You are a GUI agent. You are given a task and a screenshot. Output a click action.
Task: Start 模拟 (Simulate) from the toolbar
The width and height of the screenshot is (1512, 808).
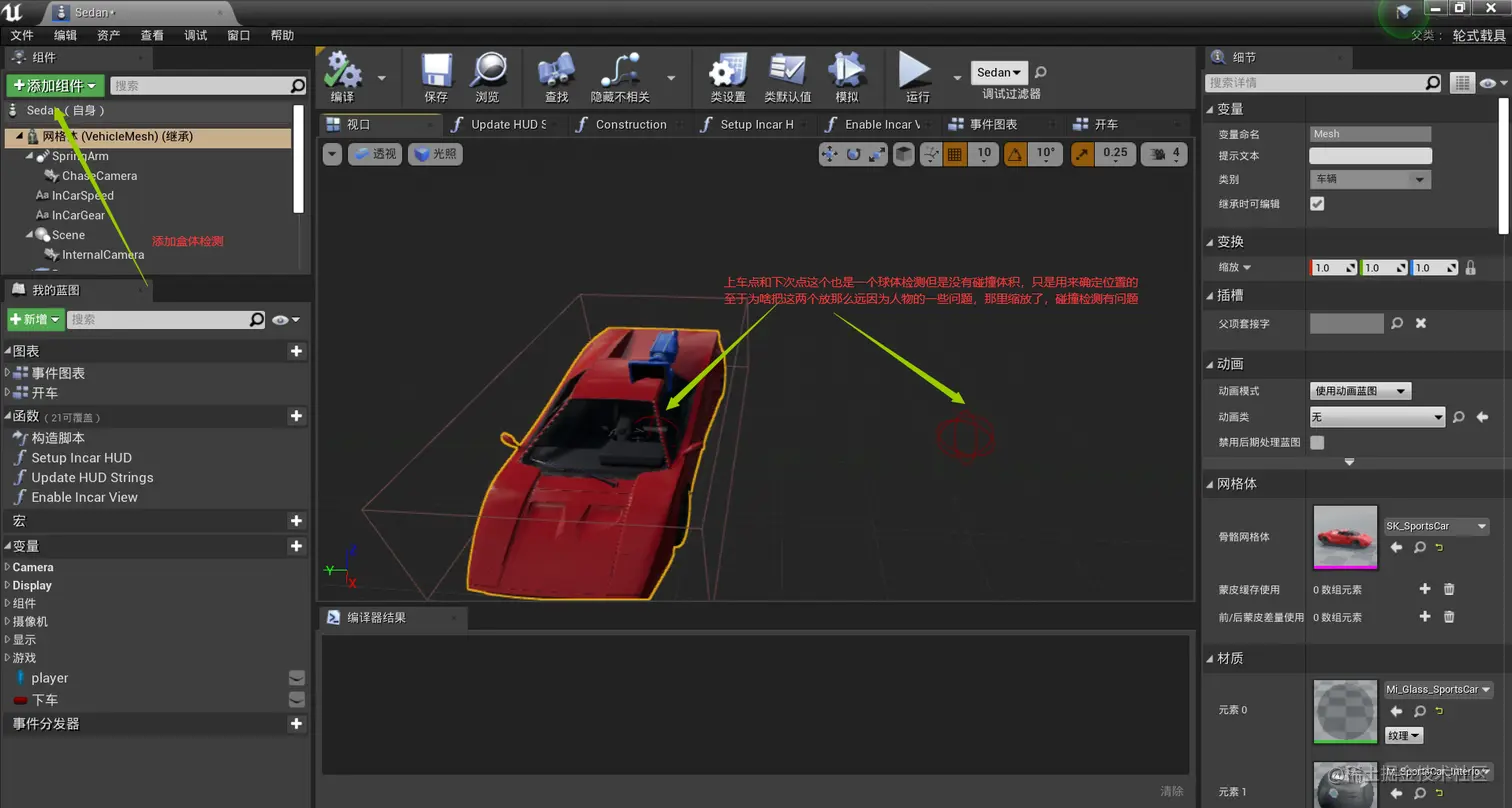[847, 70]
